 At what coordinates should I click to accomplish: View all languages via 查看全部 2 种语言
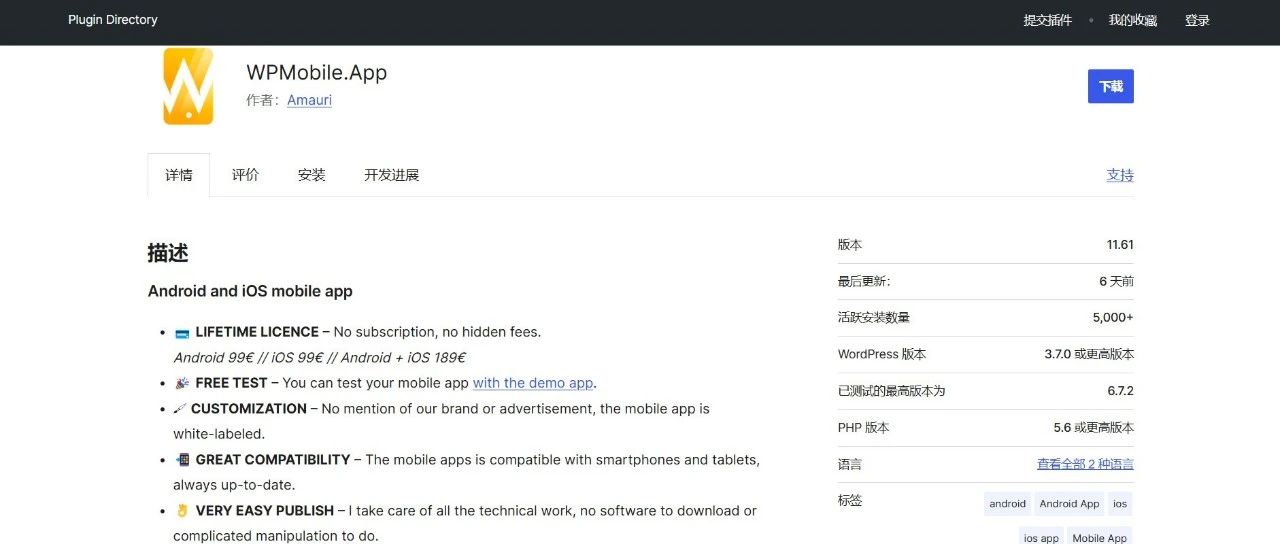[x=1085, y=464]
